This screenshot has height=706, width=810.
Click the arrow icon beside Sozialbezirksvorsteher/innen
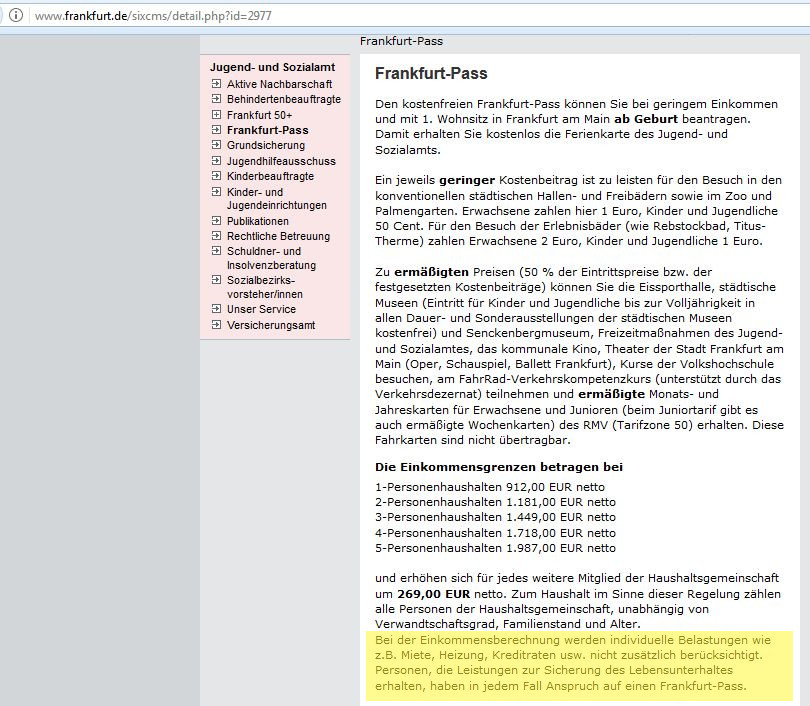[216, 279]
